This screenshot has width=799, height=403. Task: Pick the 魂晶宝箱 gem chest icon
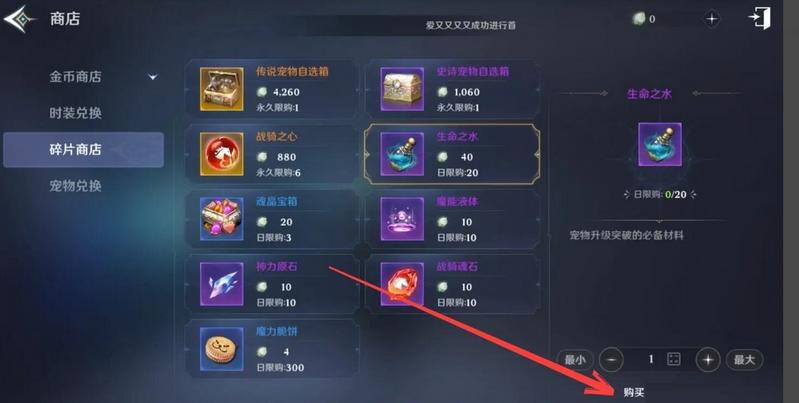click(222, 219)
